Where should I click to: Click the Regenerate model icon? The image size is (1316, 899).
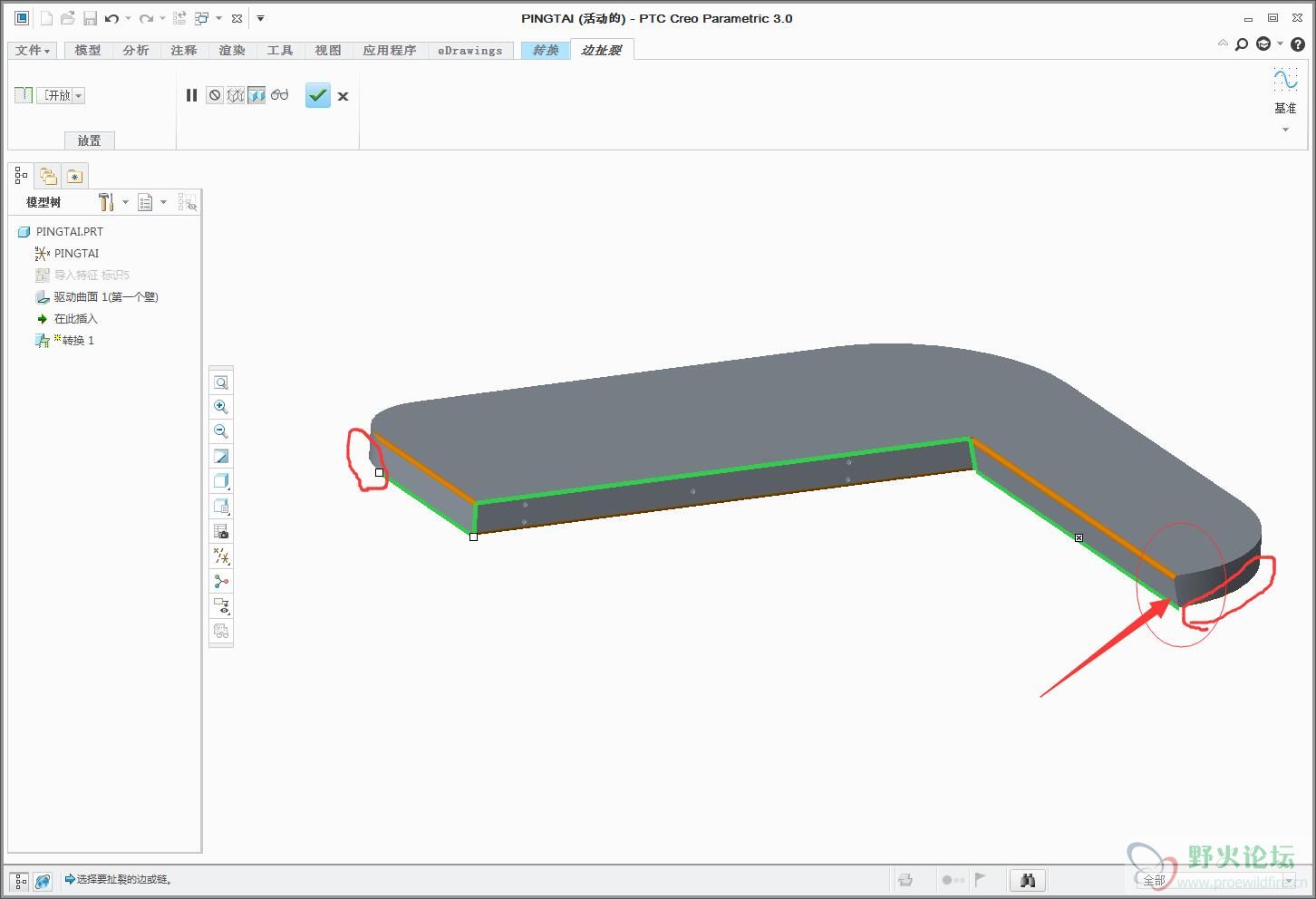pos(179,18)
